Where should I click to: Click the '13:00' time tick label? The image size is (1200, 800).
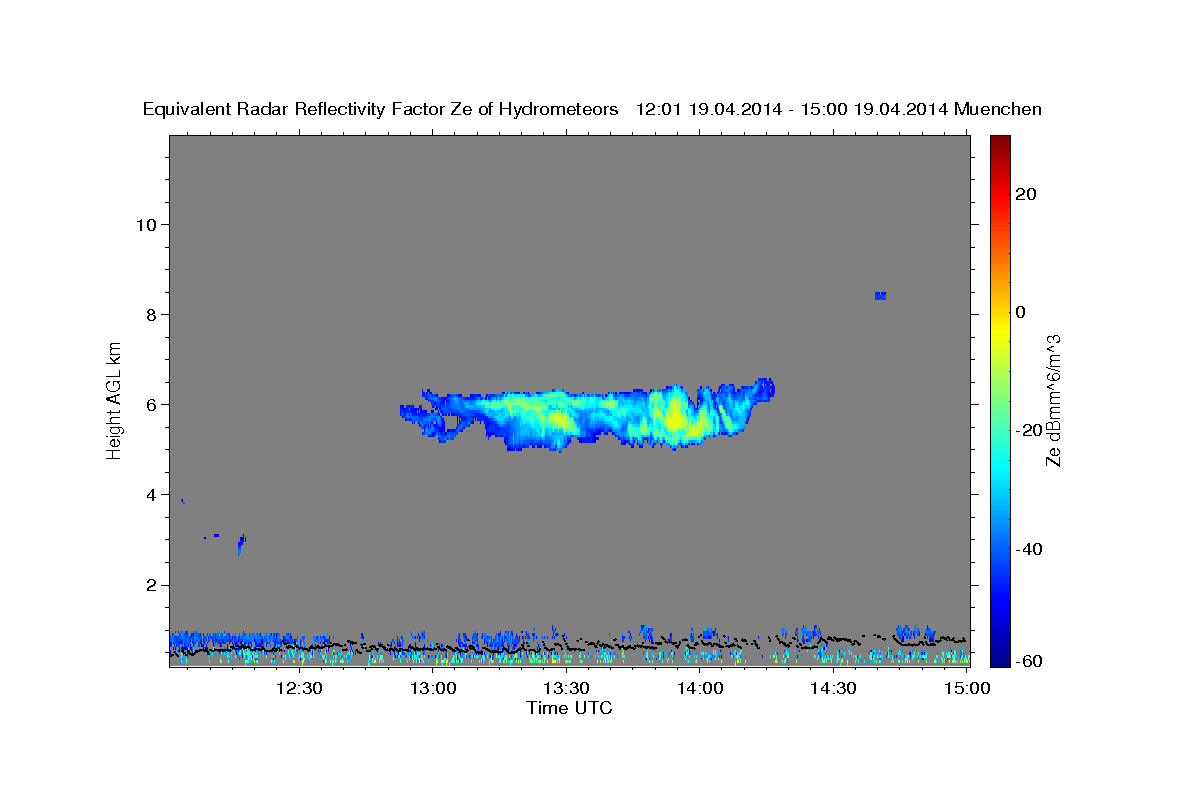tap(433, 689)
